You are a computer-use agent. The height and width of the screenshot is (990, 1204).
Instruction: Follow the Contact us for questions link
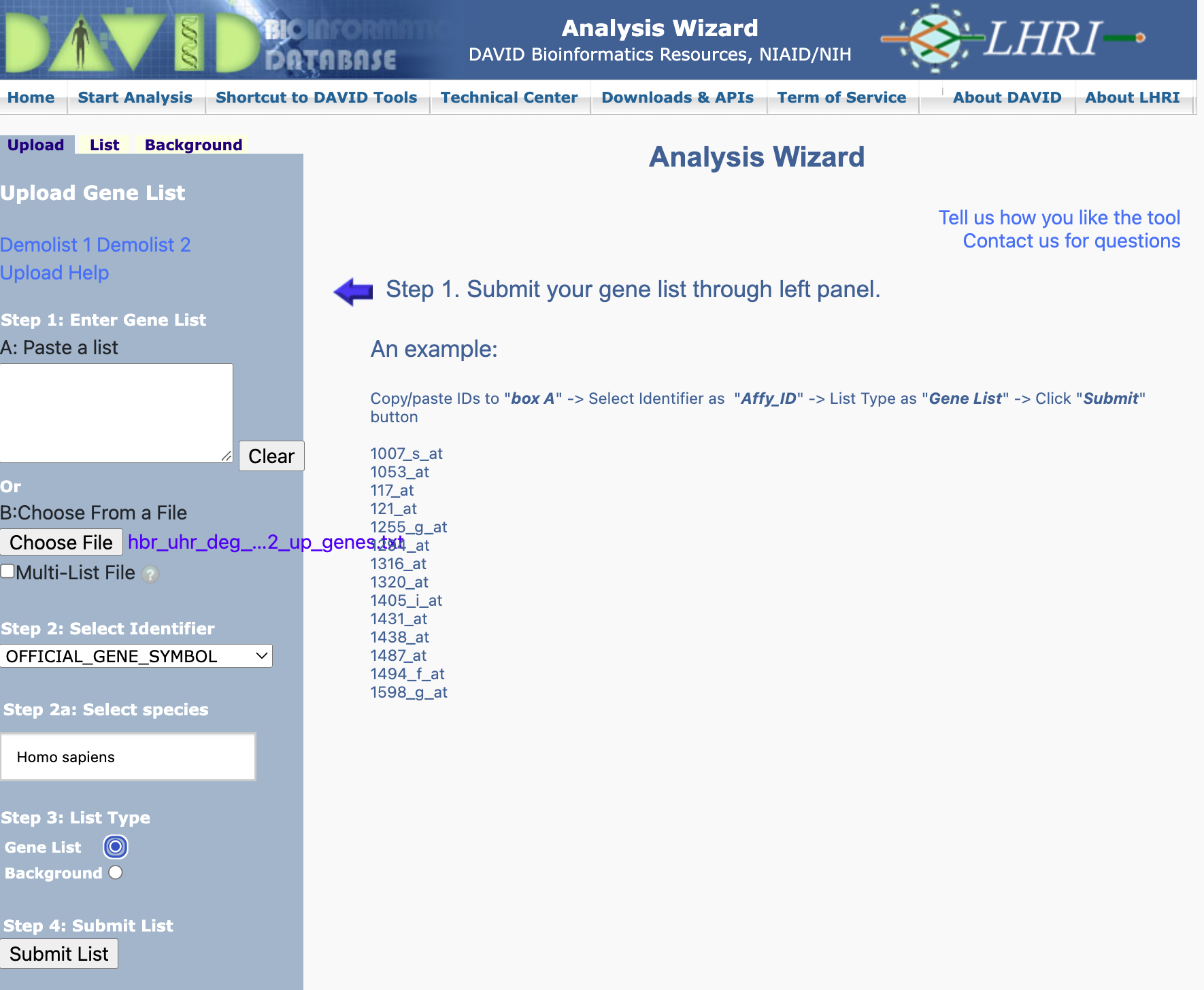(x=1071, y=241)
